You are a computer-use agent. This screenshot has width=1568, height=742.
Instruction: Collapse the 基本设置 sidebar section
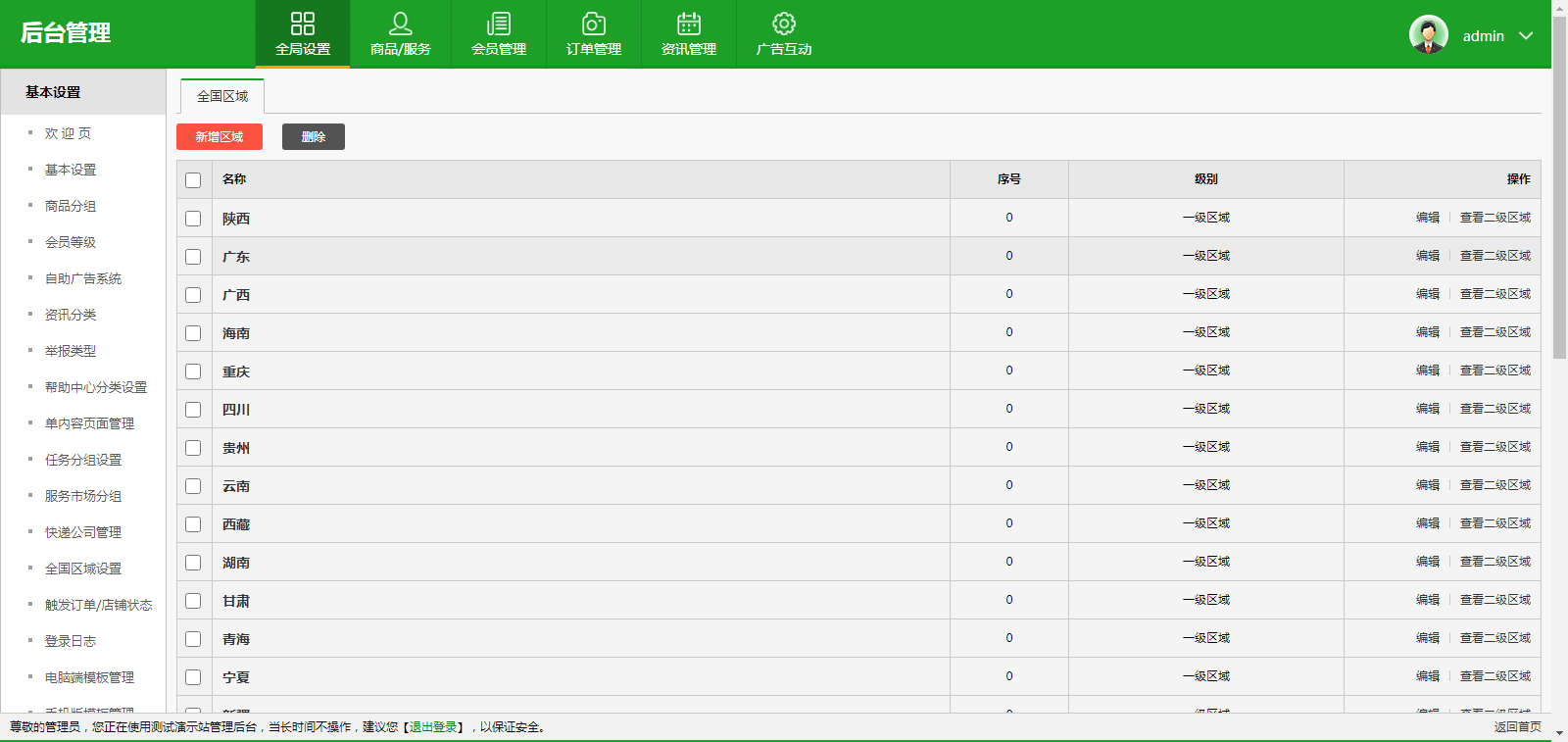coord(83,92)
